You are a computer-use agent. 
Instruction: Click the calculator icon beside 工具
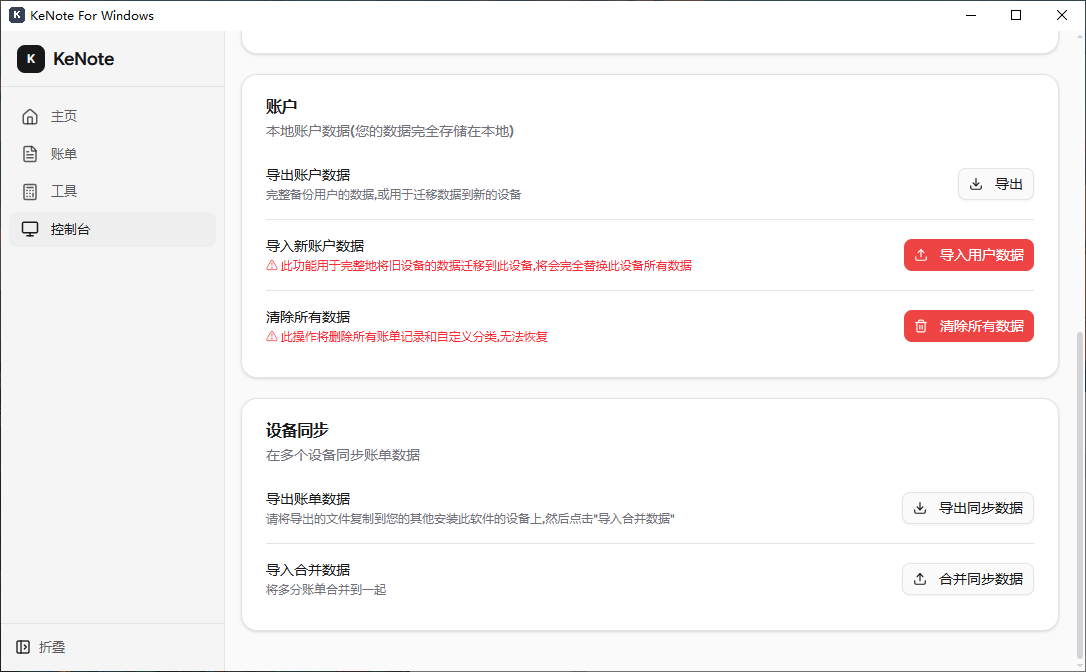(30, 192)
